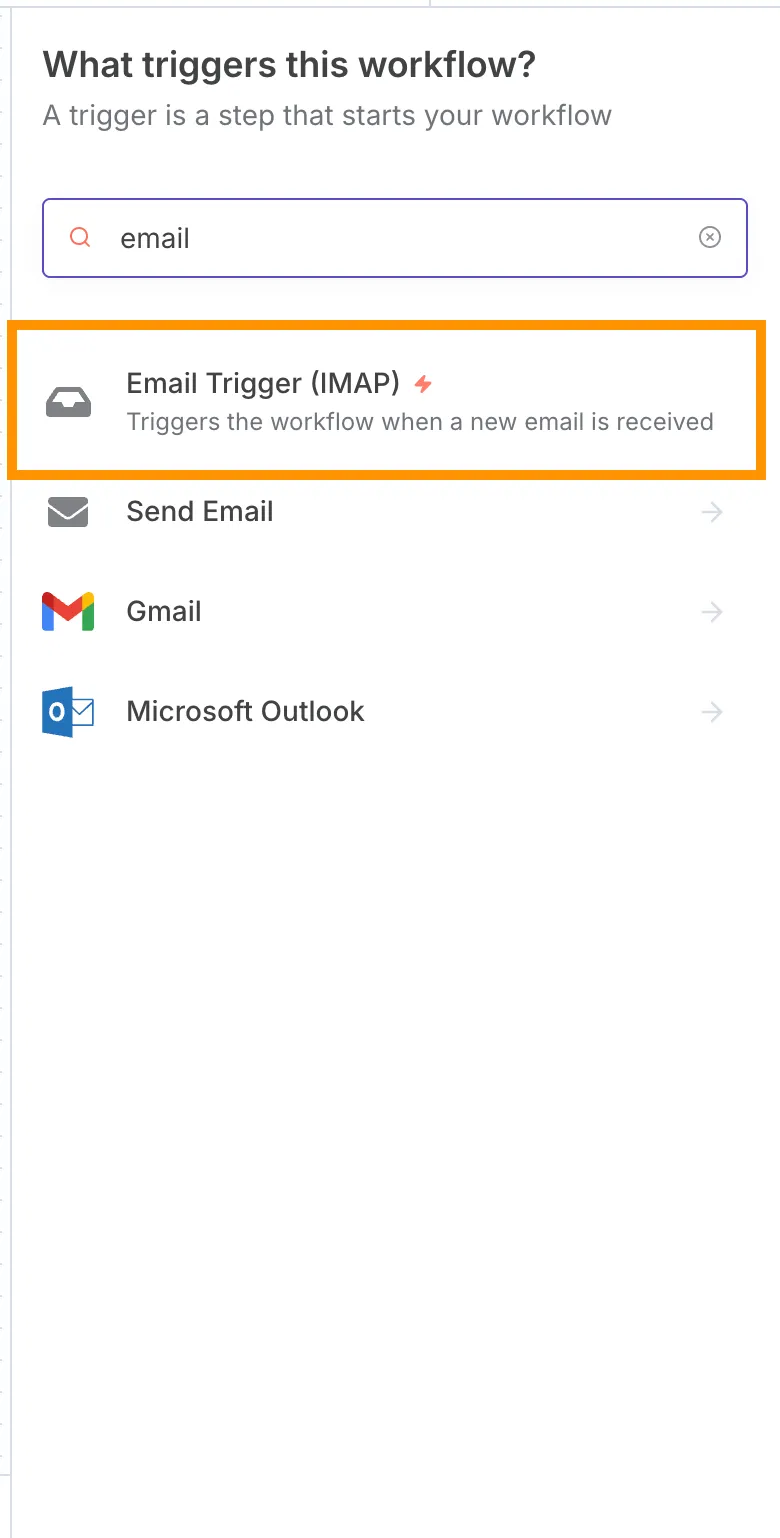The width and height of the screenshot is (780, 1538).
Task: Click the word "email" in the search box
Action: [155, 238]
